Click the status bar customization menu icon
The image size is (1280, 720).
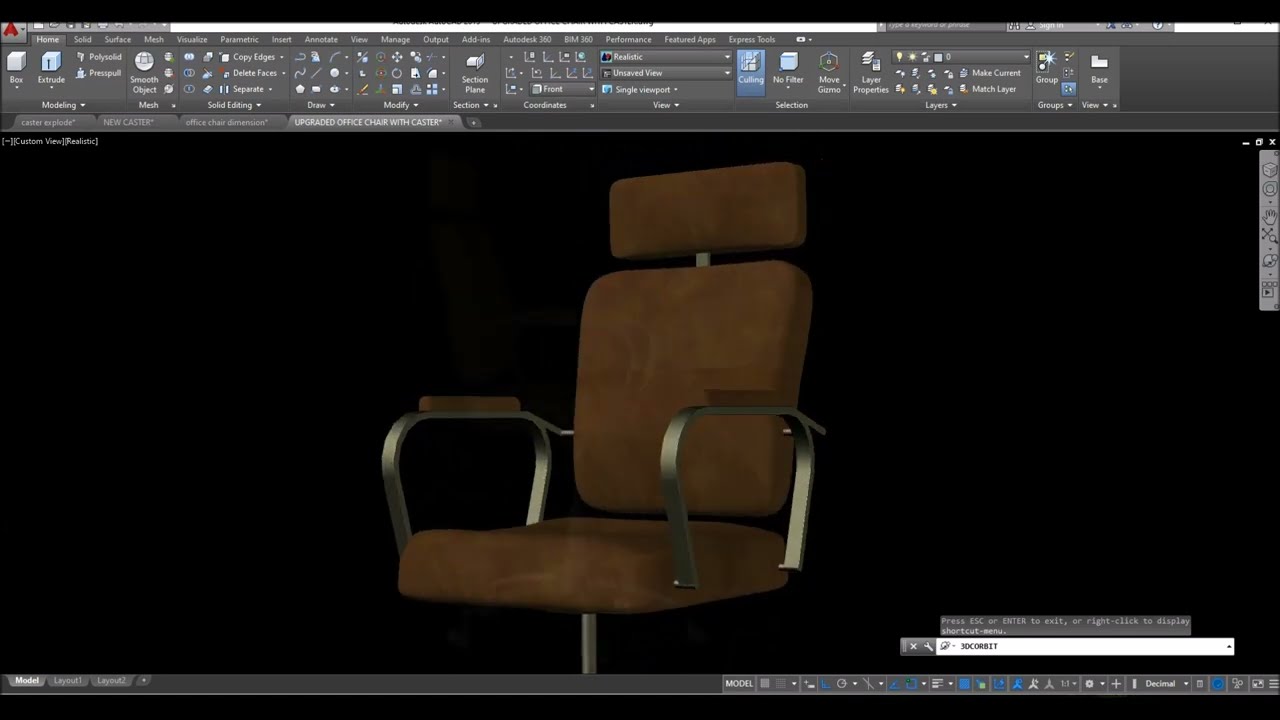(1272, 684)
